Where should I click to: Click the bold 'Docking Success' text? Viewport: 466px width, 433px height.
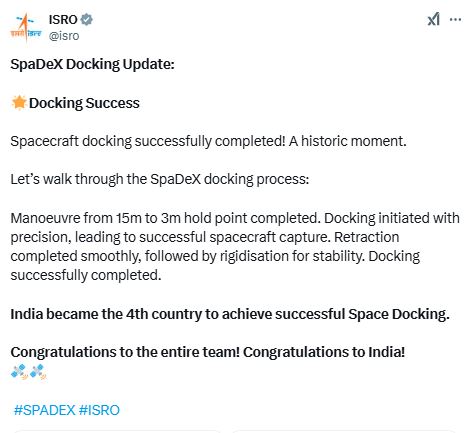pyautogui.click(x=84, y=103)
